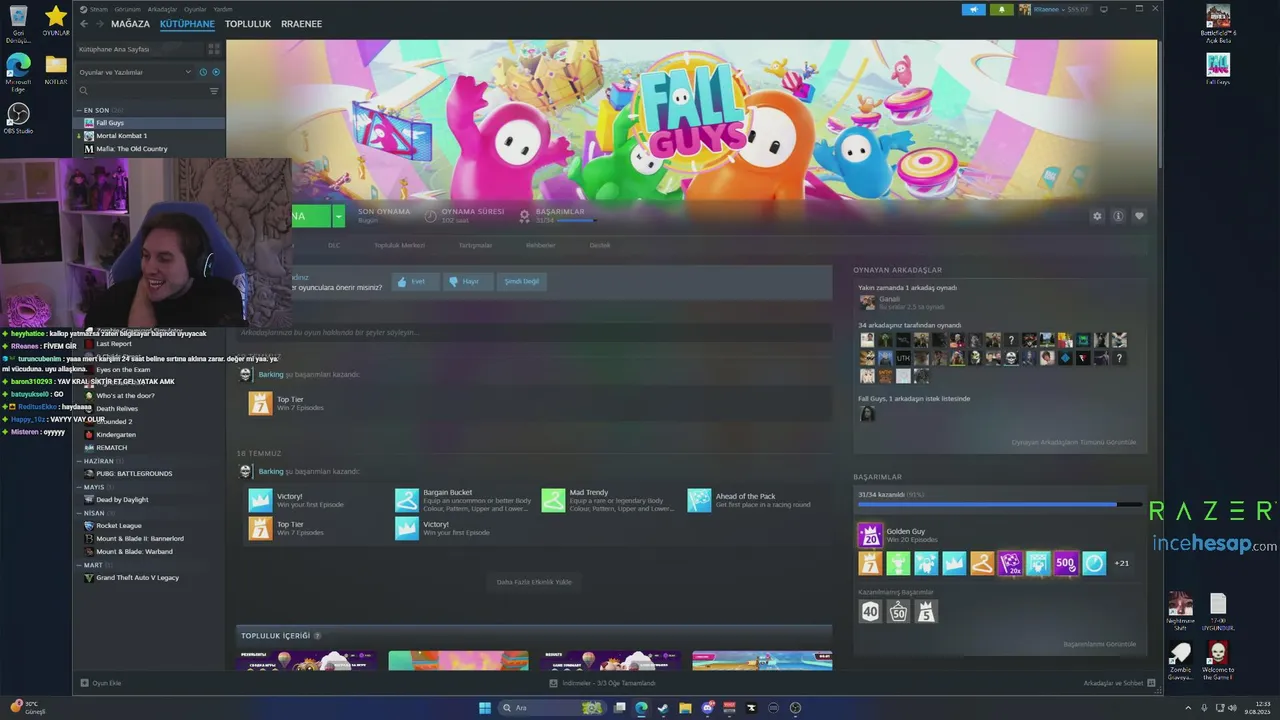The image size is (1280, 720).
Task: Click the 500 achievement badge
Action: 1066,563
